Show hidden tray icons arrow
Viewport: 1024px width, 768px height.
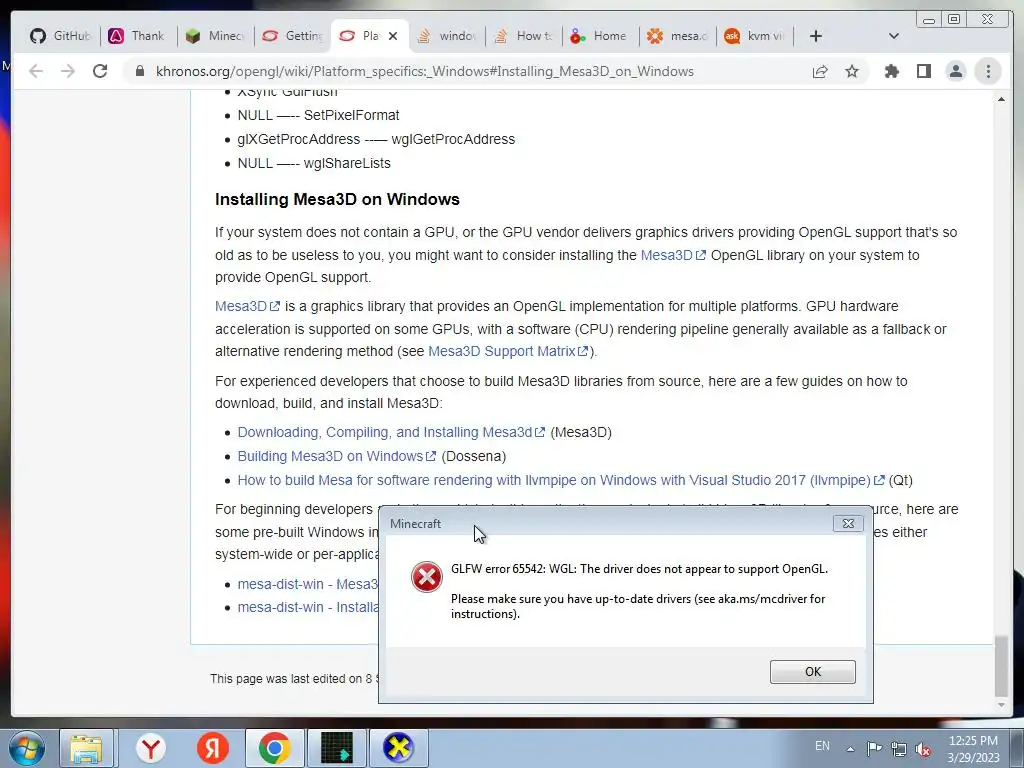pos(850,749)
